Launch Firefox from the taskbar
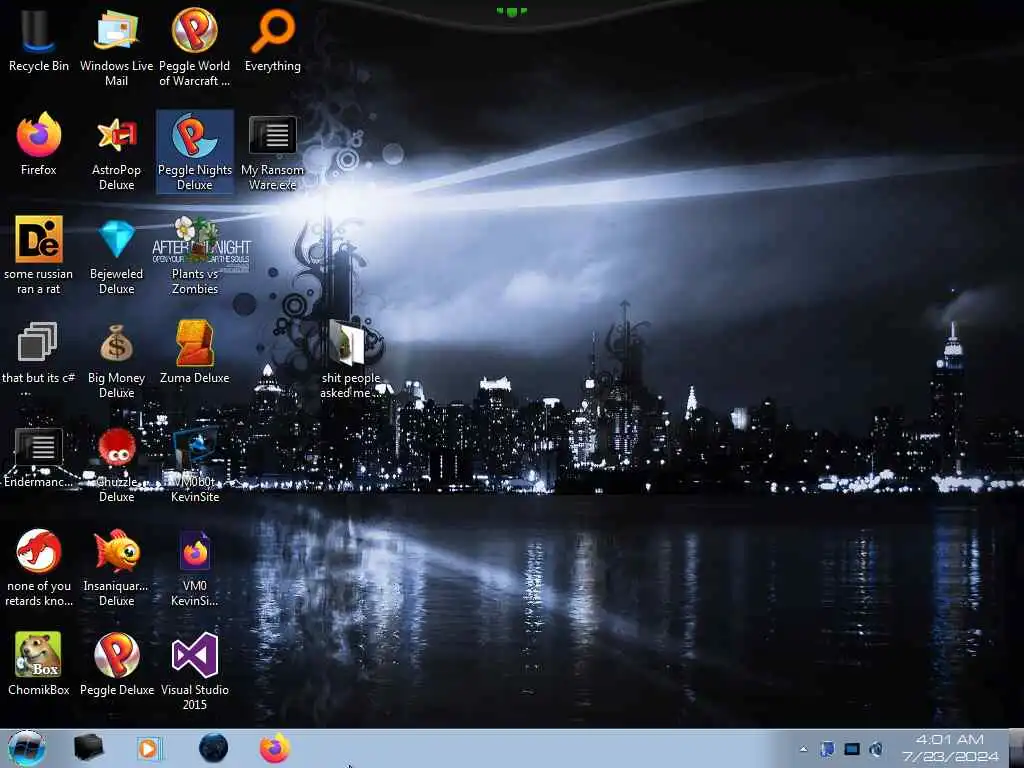 275,748
